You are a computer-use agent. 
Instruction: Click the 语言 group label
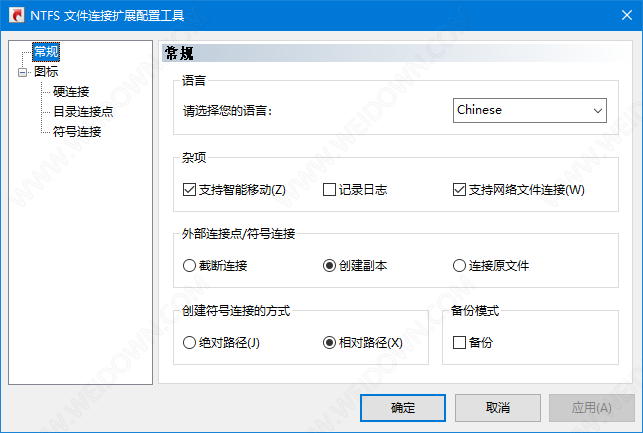[194, 80]
